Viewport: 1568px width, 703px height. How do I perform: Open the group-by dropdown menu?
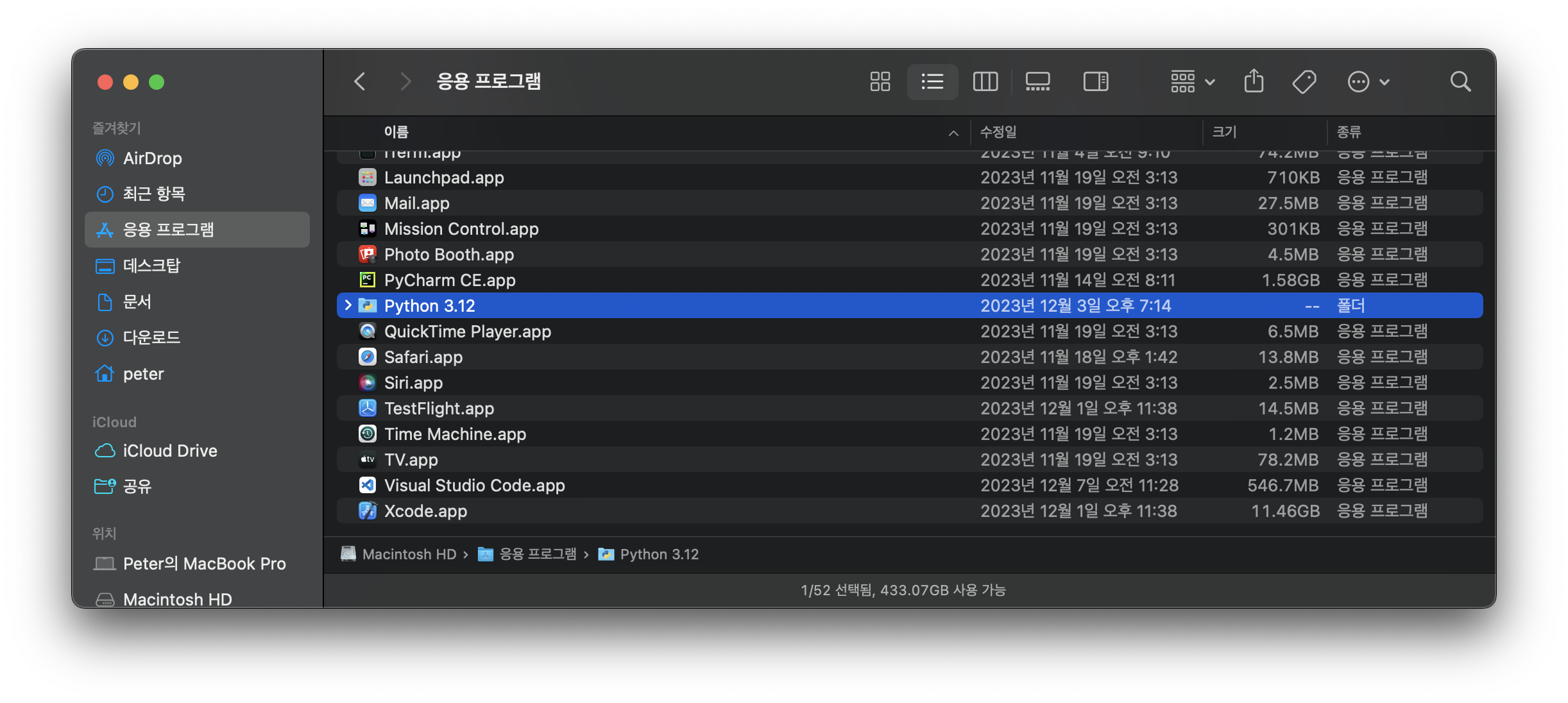[1192, 81]
